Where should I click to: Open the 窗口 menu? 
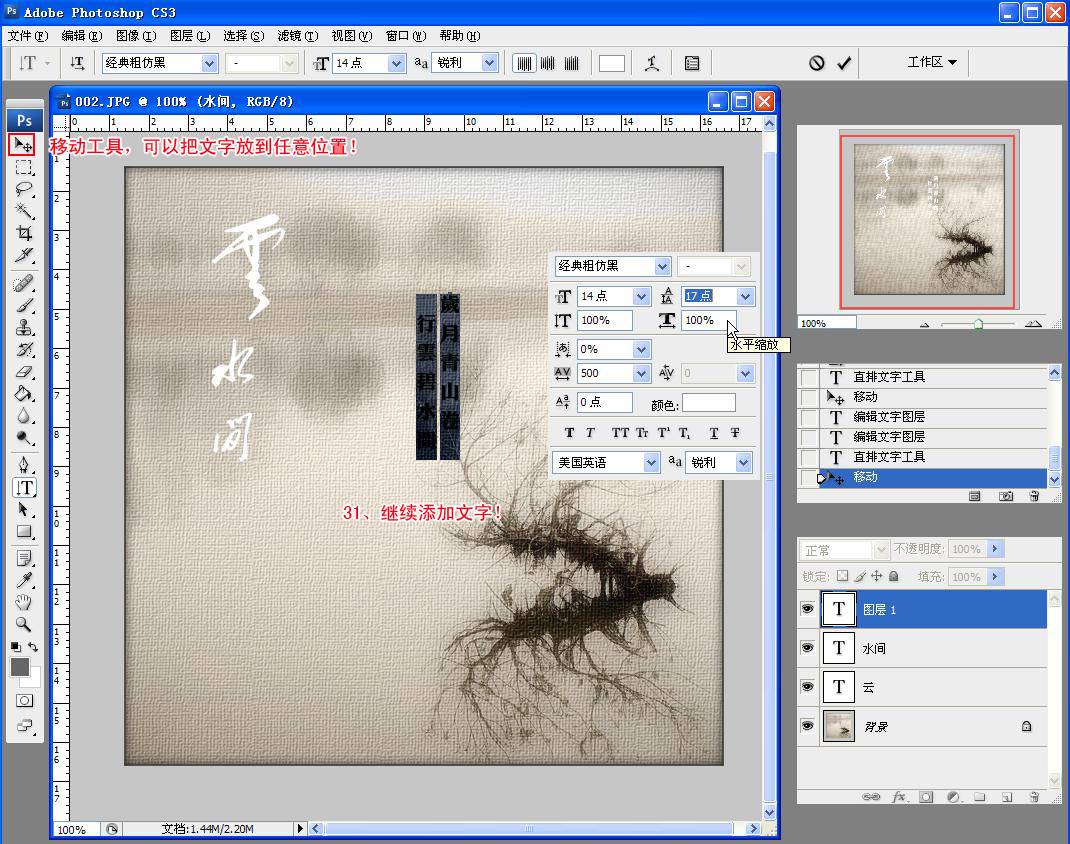pos(406,35)
